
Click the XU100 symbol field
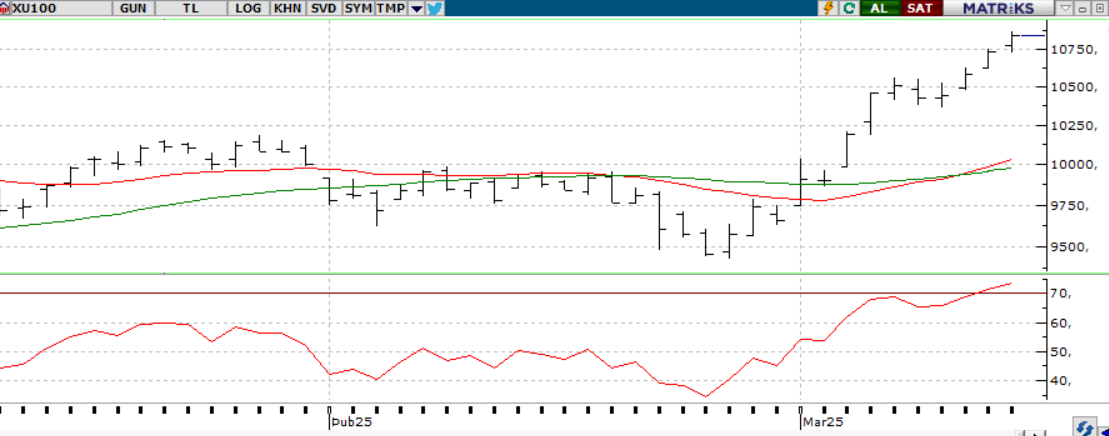(61, 8)
